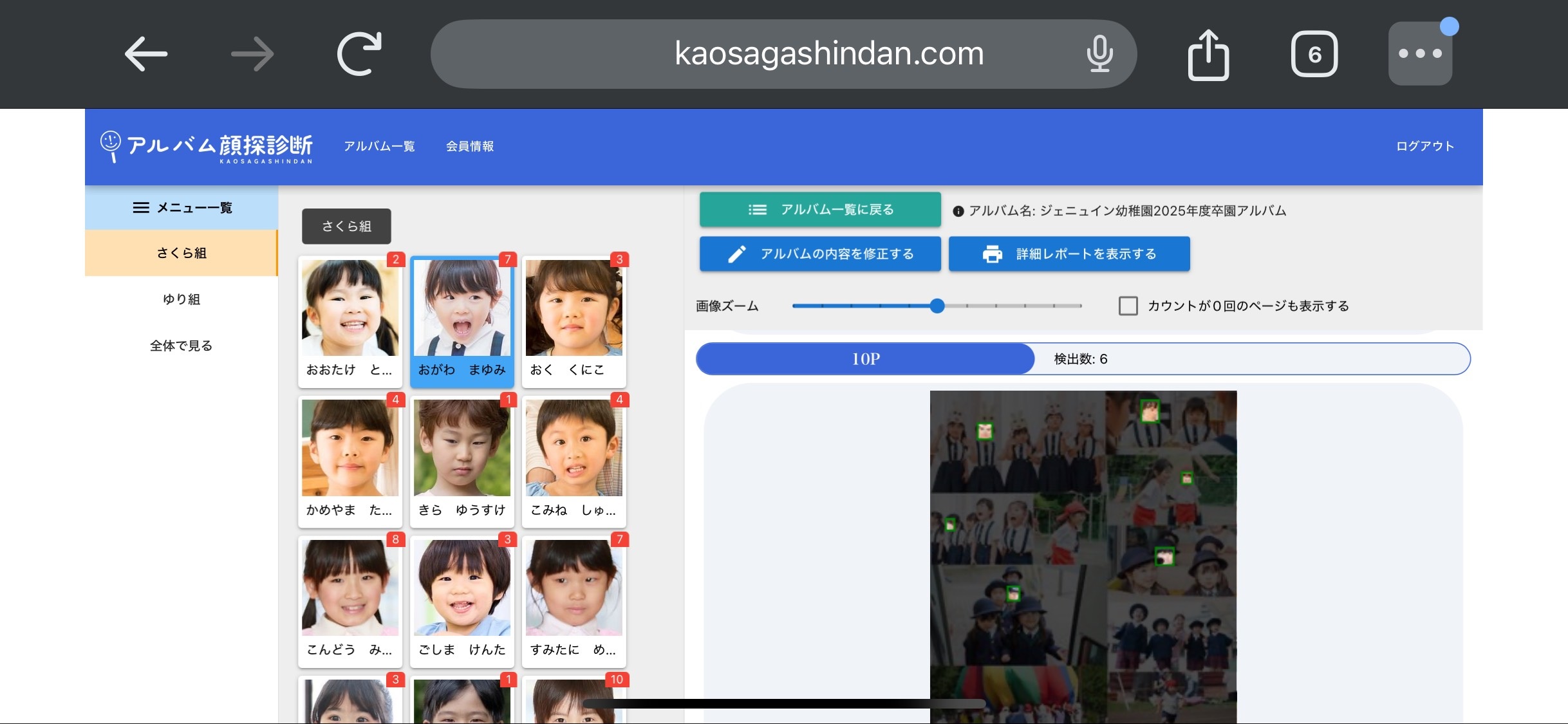
Task: Select the おく くにこ child card
Action: coord(574,322)
